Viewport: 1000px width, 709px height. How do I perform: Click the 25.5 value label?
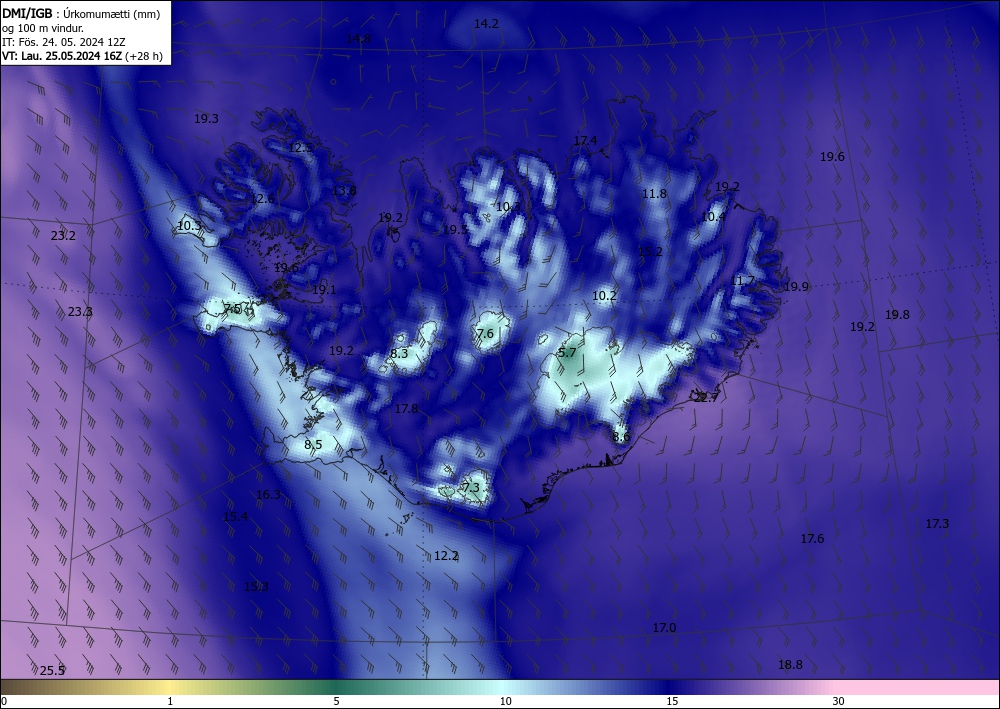pyautogui.click(x=52, y=671)
